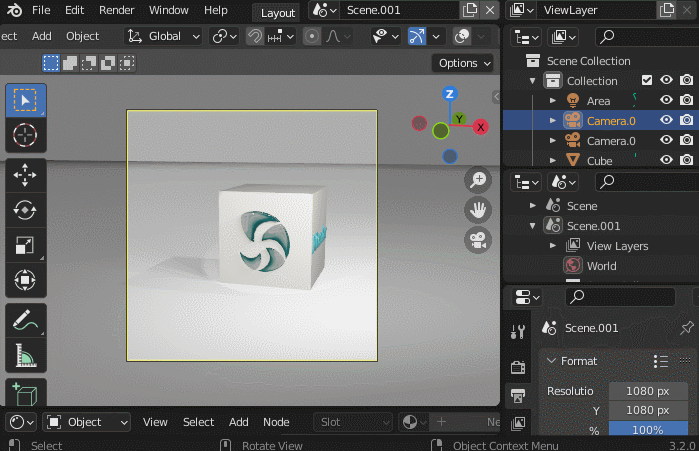The width and height of the screenshot is (699, 451).
Task: Toggle camera view in viewport gizmo
Action: click(x=478, y=240)
